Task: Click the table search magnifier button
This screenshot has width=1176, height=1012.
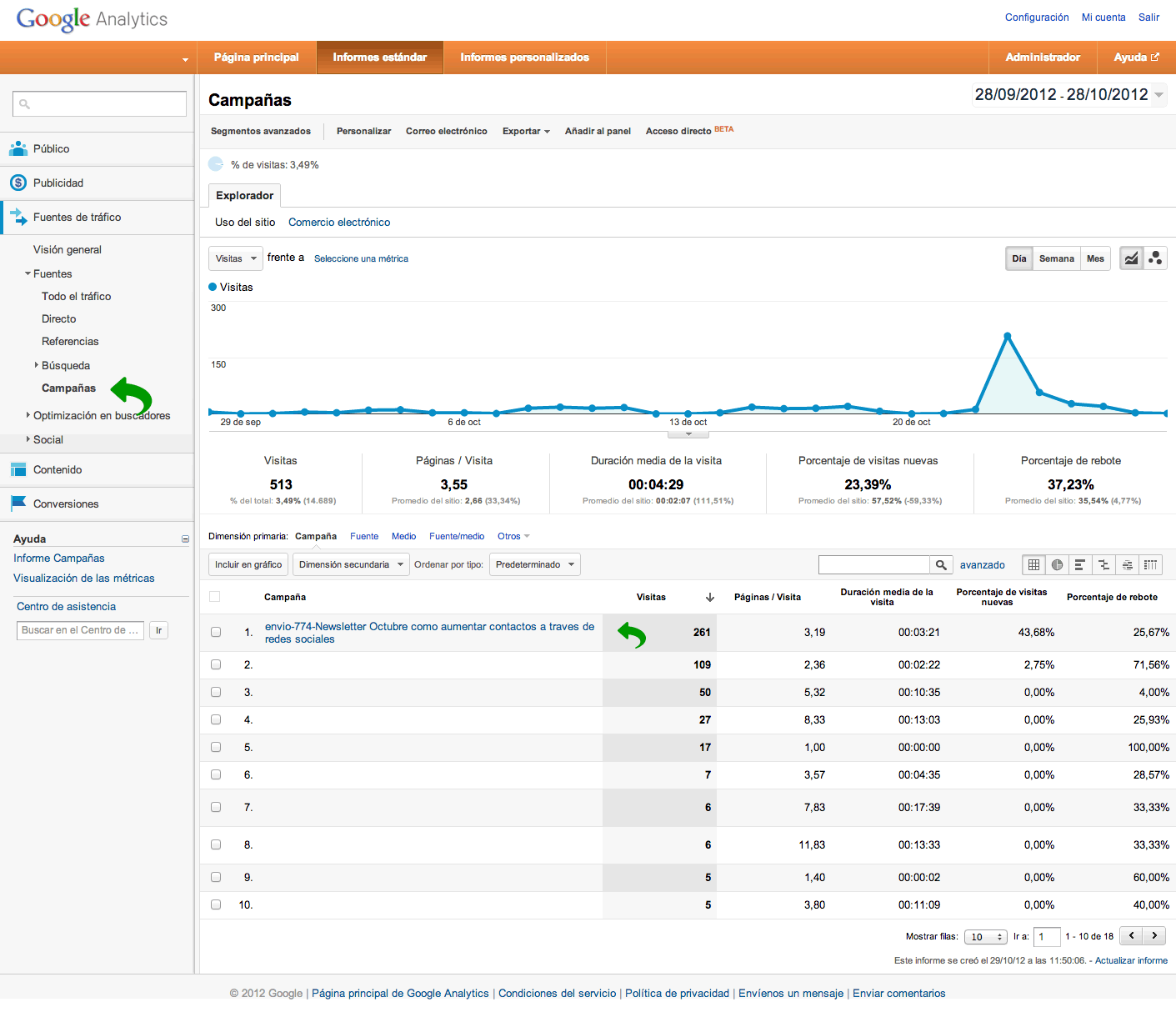Action: tap(941, 565)
